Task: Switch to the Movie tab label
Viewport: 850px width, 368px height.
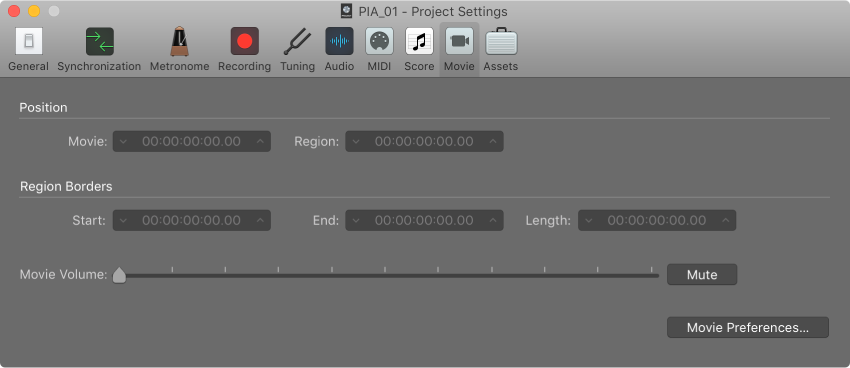Action: (459, 67)
